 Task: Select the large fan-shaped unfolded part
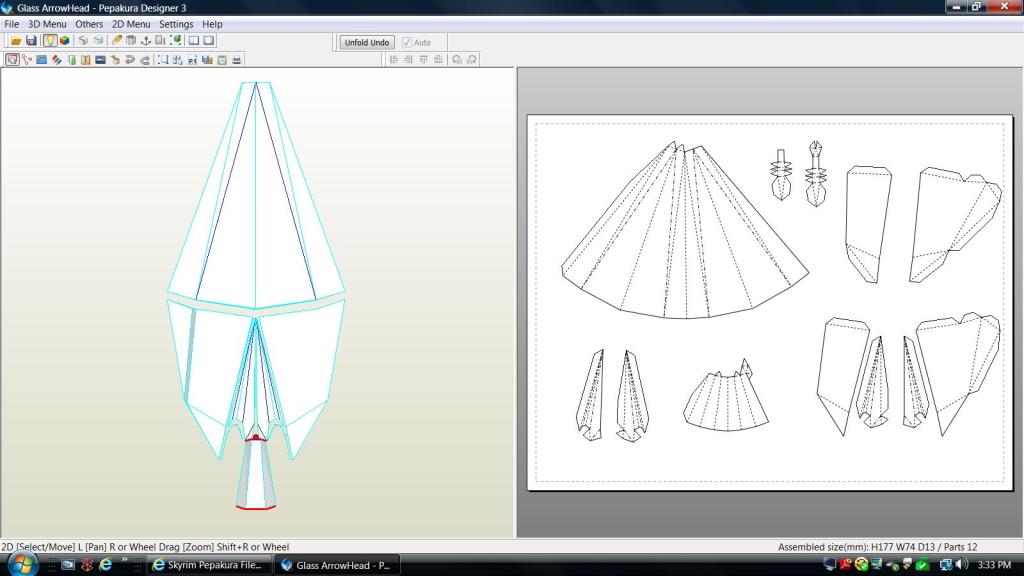click(x=685, y=230)
